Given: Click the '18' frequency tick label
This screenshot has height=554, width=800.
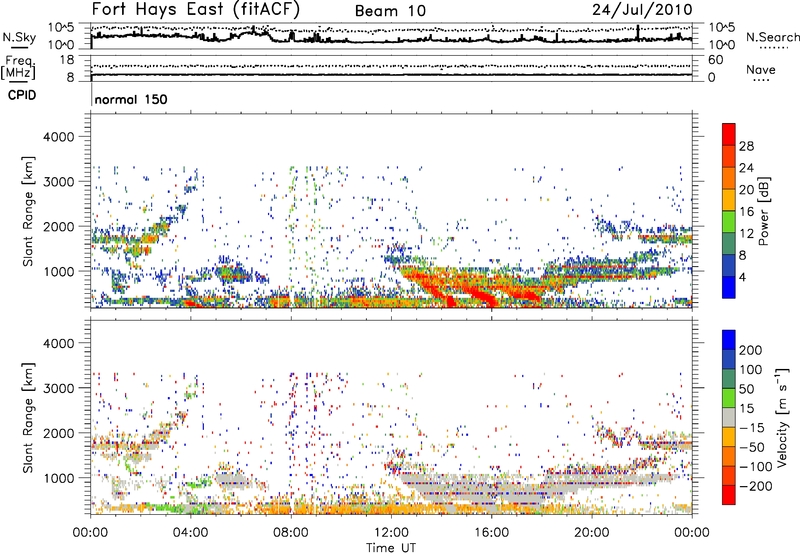Looking at the screenshot, I should coord(66,60).
